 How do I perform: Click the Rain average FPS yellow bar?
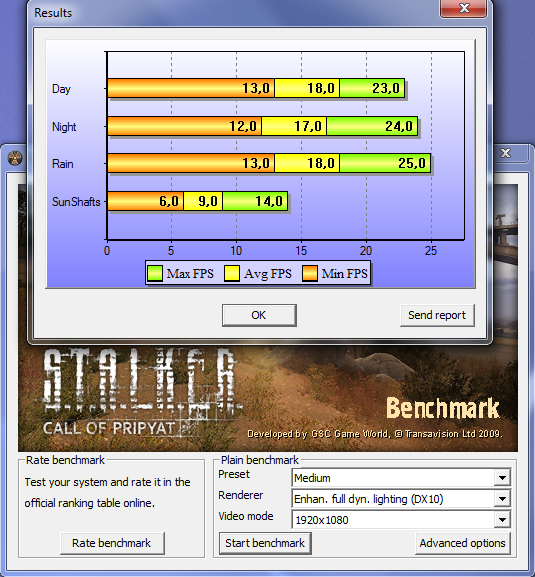pyautogui.click(x=307, y=163)
